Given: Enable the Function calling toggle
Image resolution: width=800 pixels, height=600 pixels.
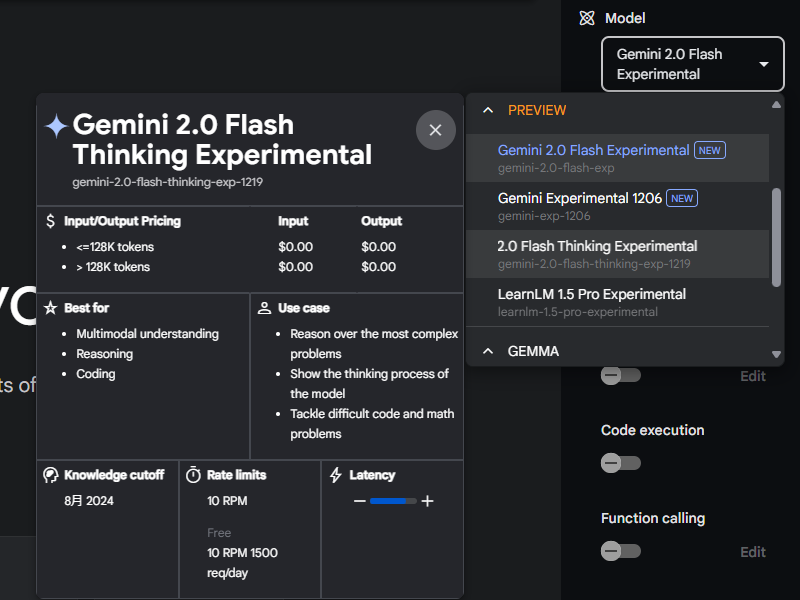Looking at the screenshot, I should [x=621, y=551].
